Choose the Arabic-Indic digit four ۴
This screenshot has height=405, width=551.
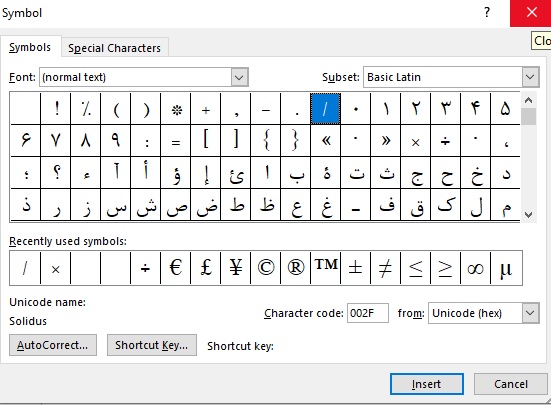[475, 109]
